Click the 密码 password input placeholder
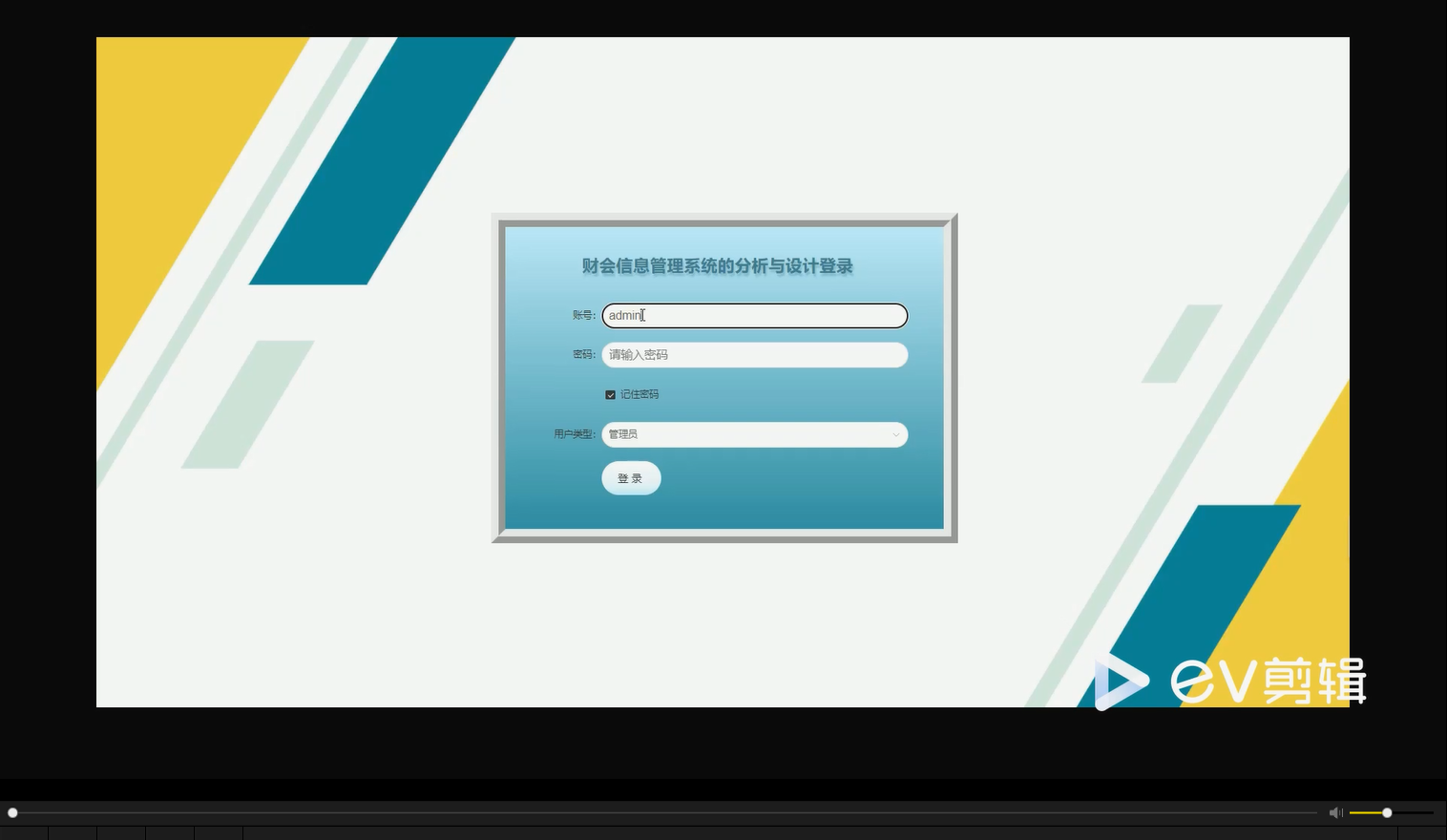The image size is (1447, 840). point(638,354)
